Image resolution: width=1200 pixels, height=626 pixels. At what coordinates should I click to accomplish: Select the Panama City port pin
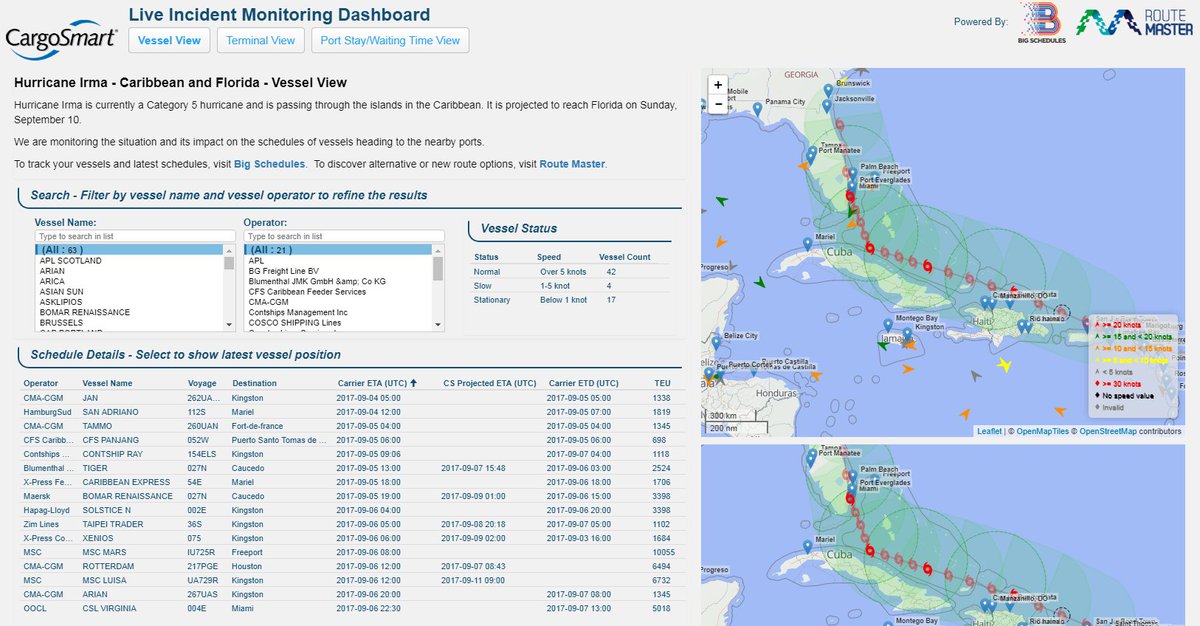[757, 111]
